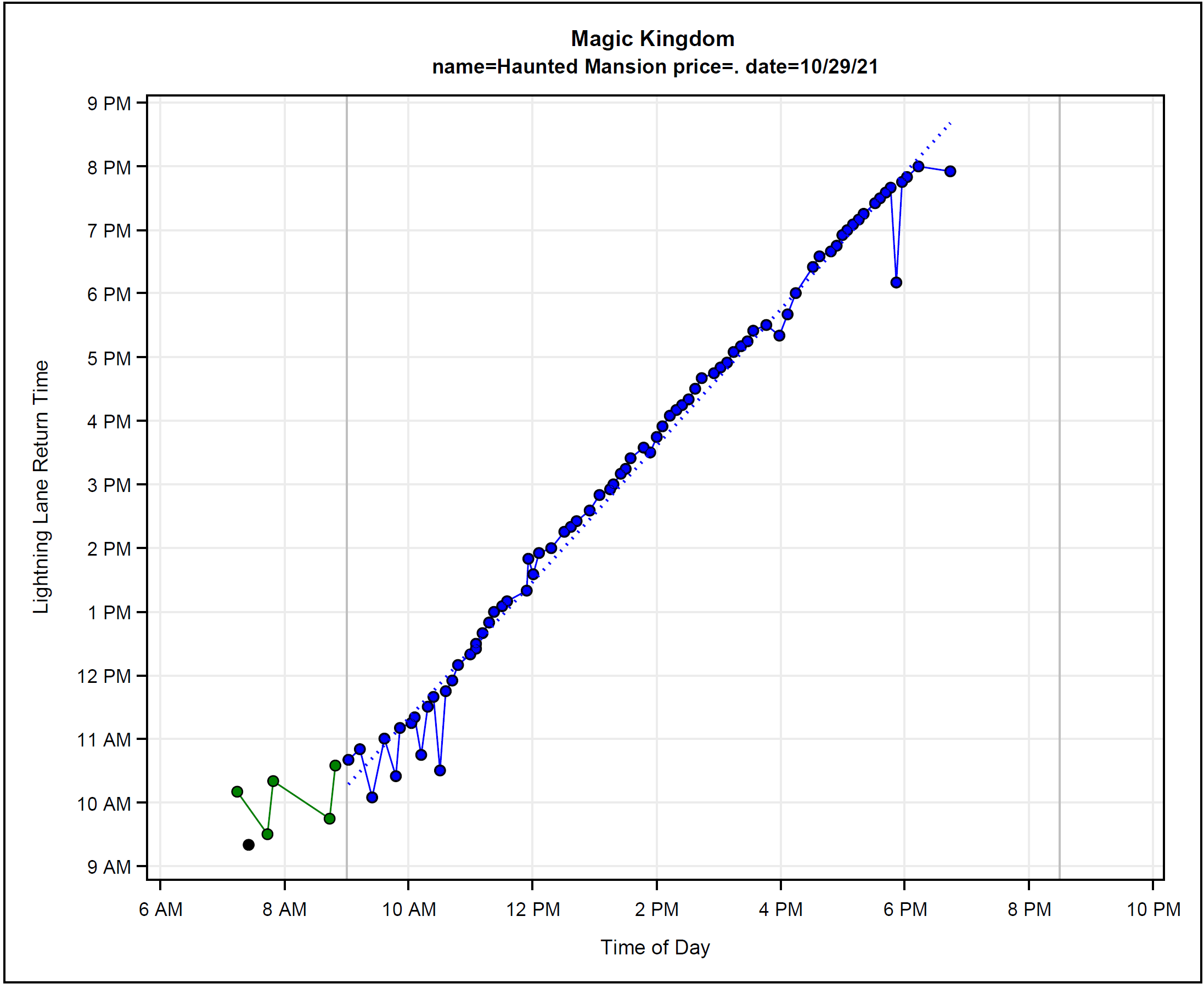Click the 6 AM x-axis tick label
The height and width of the screenshot is (984, 1204).
pyautogui.click(x=160, y=909)
